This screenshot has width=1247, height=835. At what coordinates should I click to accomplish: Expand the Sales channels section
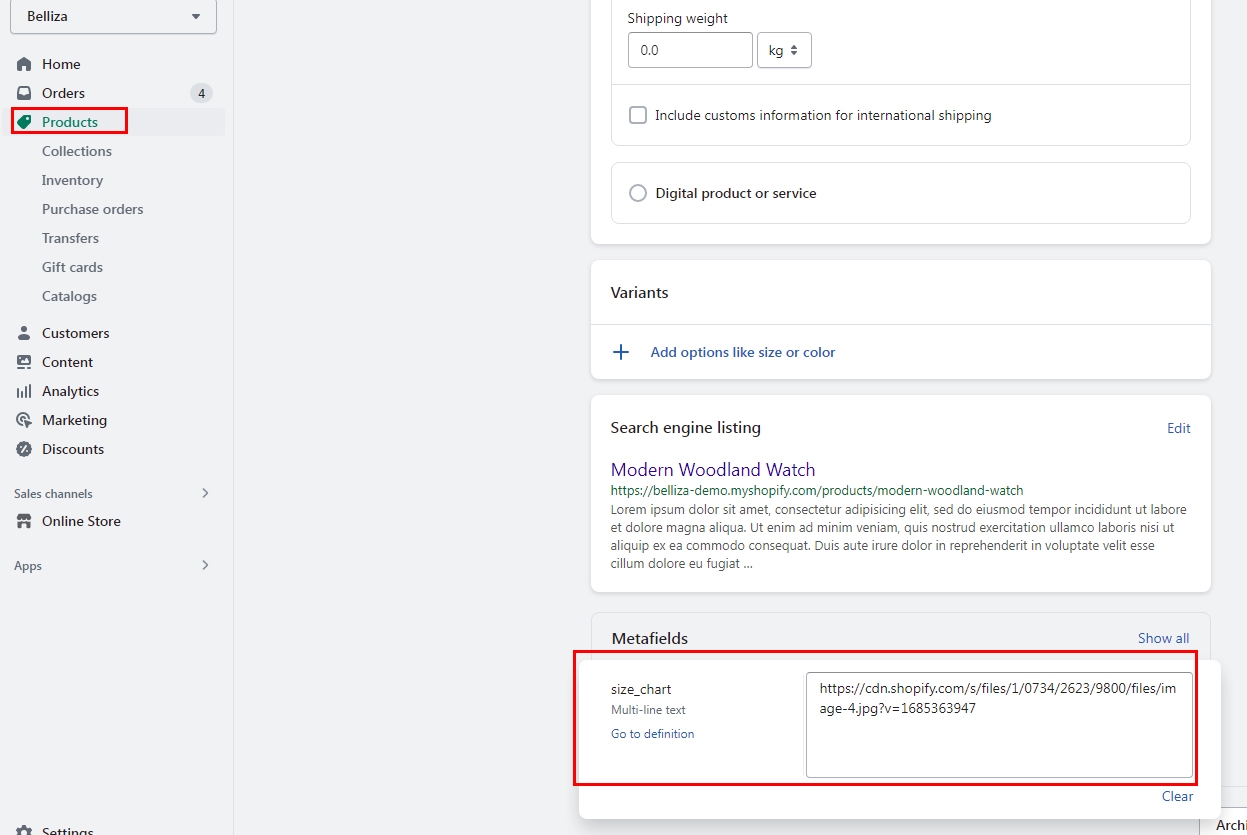coord(205,493)
